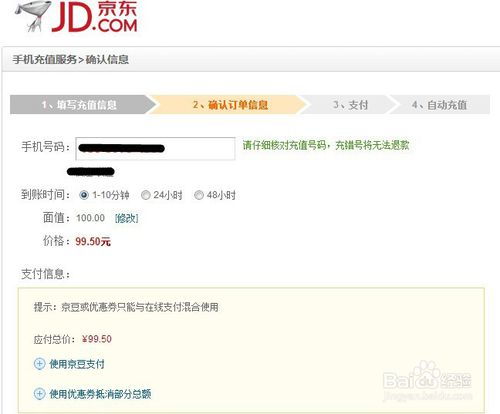The width and height of the screenshot is (500, 414).
Task: Click step 3、支付
Action: click(350, 105)
